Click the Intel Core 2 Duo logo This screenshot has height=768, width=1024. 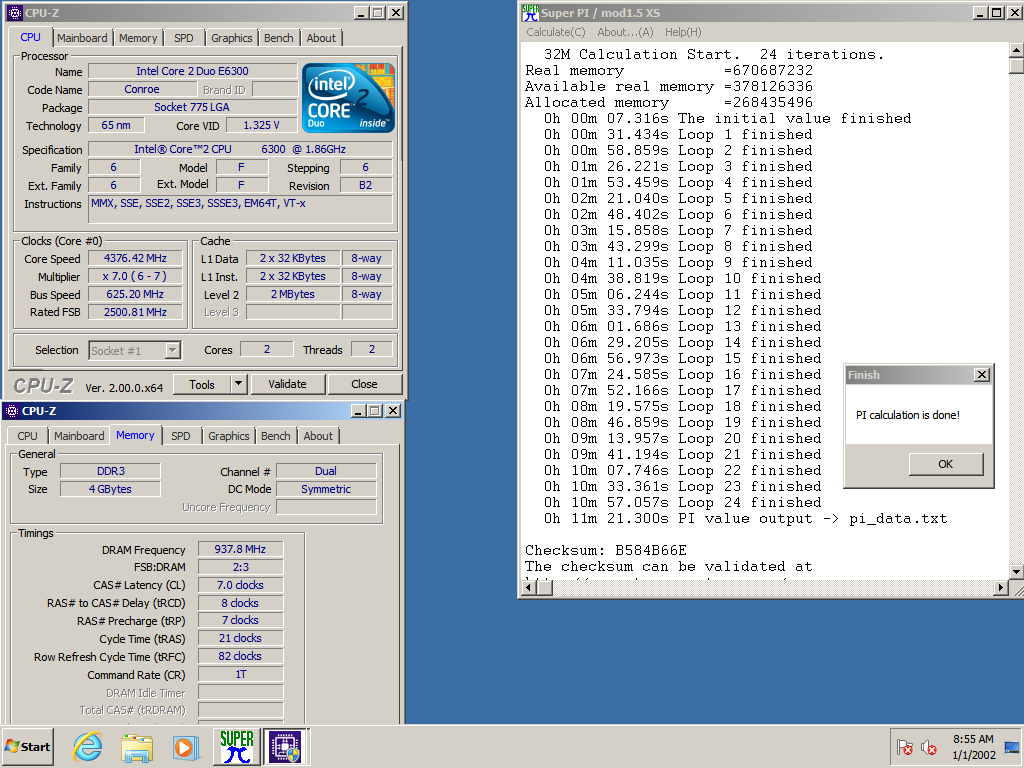348,98
